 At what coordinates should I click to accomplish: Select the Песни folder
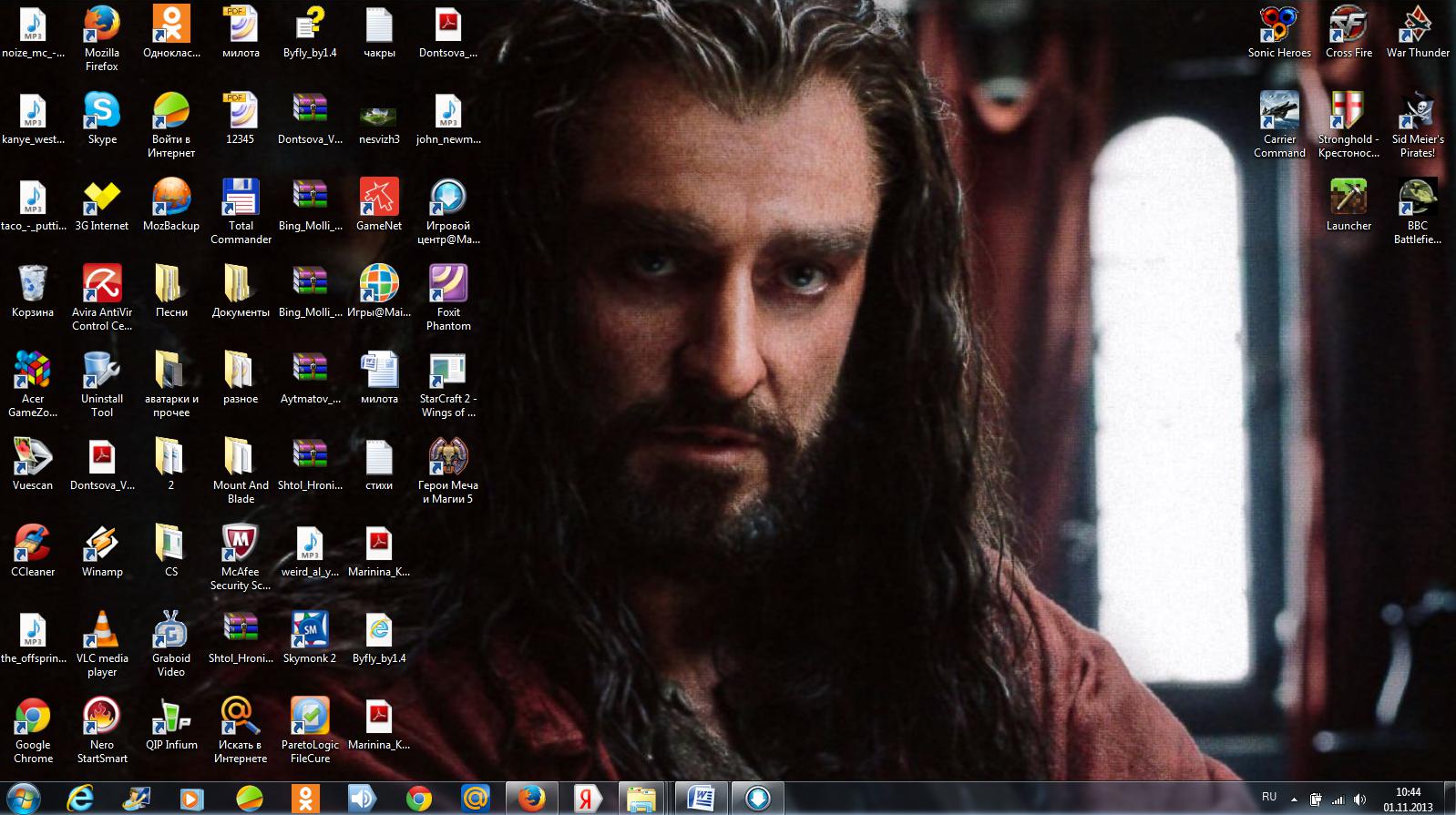[171, 291]
